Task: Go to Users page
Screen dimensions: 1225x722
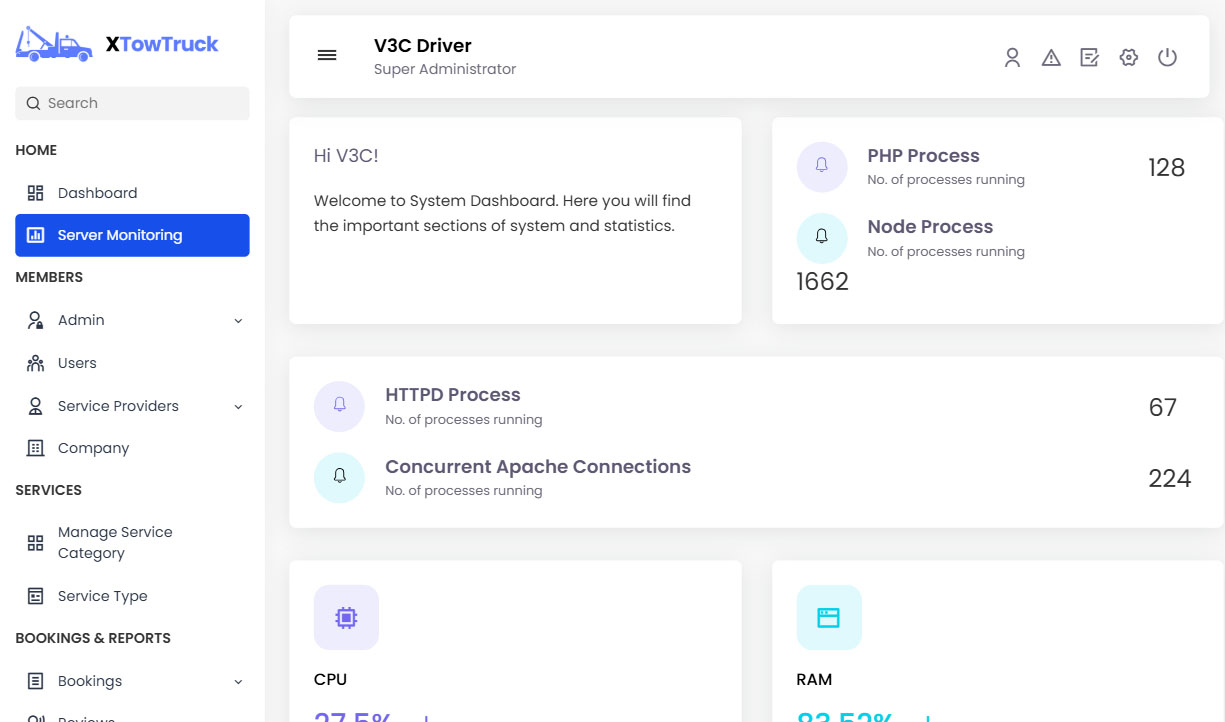Action: pyautogui.click(x=77, y=363)
